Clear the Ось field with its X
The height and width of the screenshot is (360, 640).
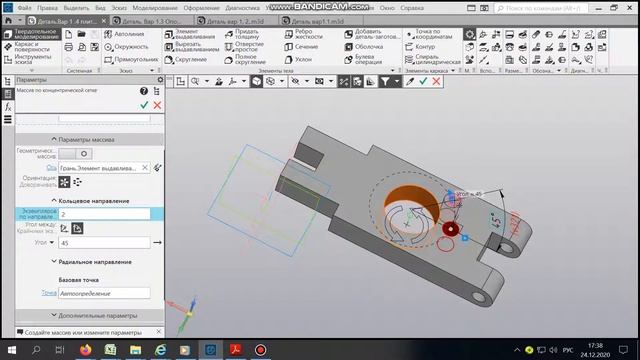point(145,168)
